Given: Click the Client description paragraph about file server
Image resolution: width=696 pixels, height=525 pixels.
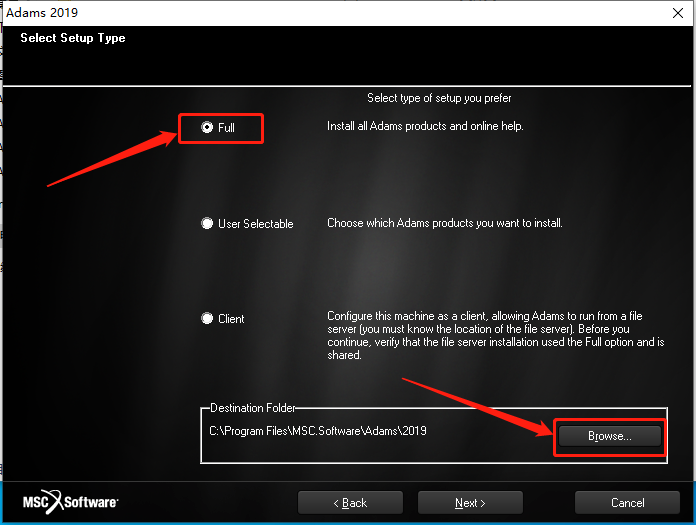Looking at the screenshot, I should tap(496, 336).
